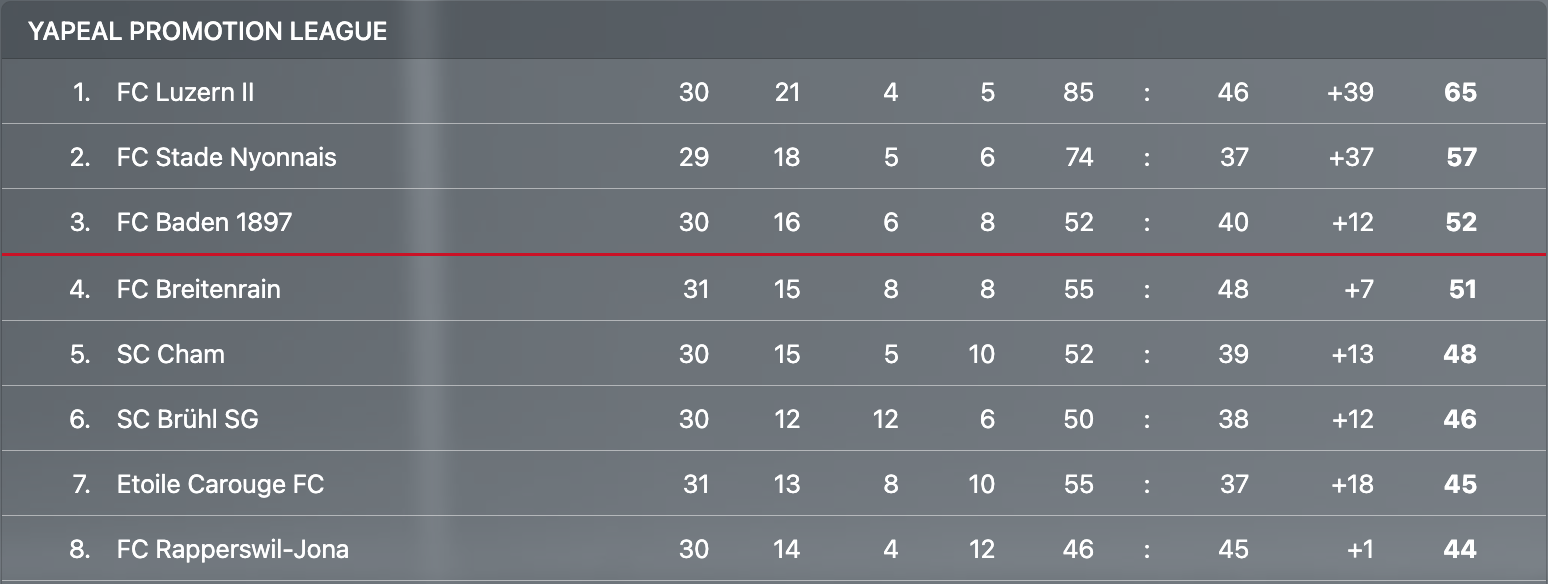
Task: Select FC Stade Nyonnais in the table
Action: click(226, 157)
